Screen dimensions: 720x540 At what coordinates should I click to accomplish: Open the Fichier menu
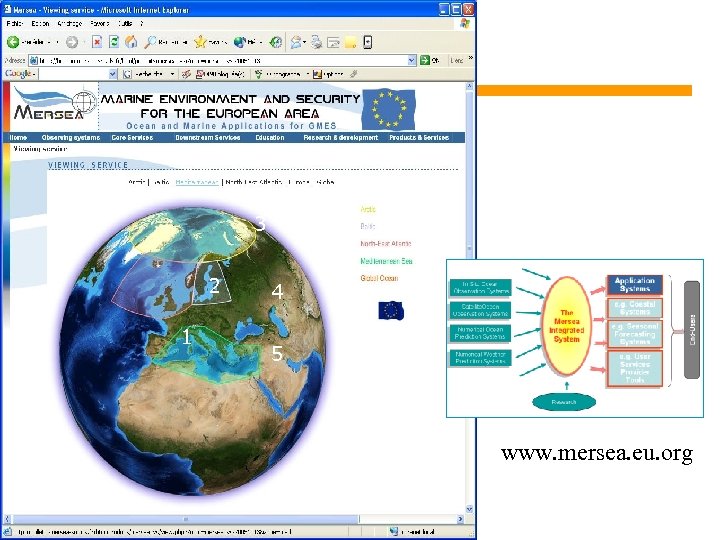(x=15, y=23)
